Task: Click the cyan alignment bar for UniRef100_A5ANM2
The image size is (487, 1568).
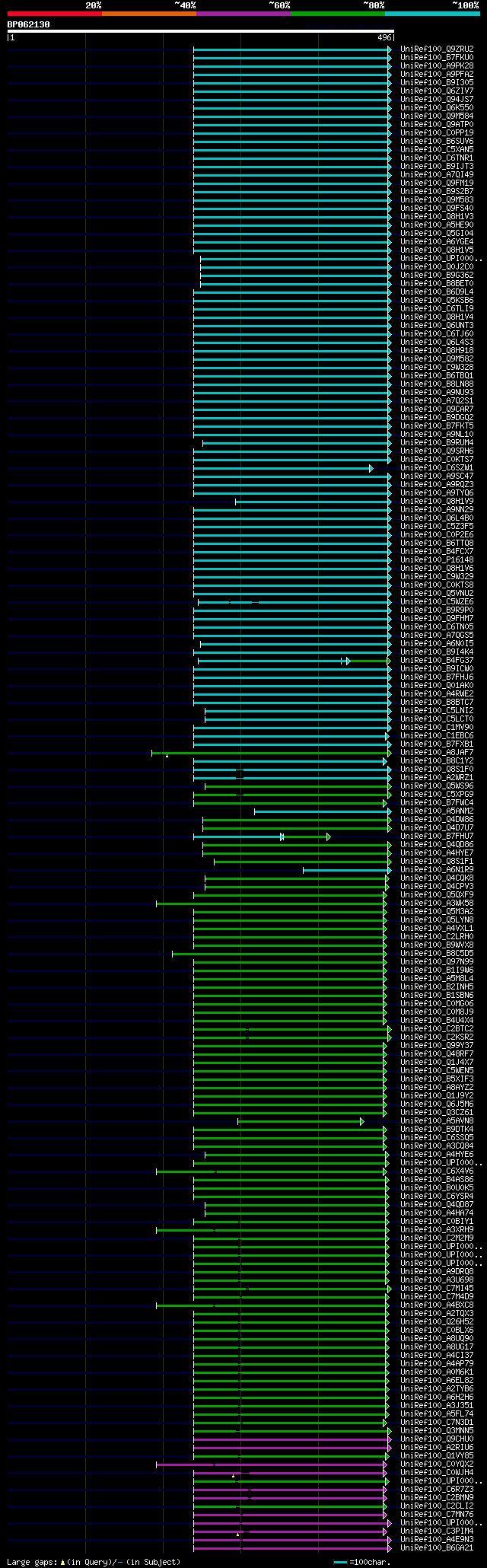Action: click(323, 811)
